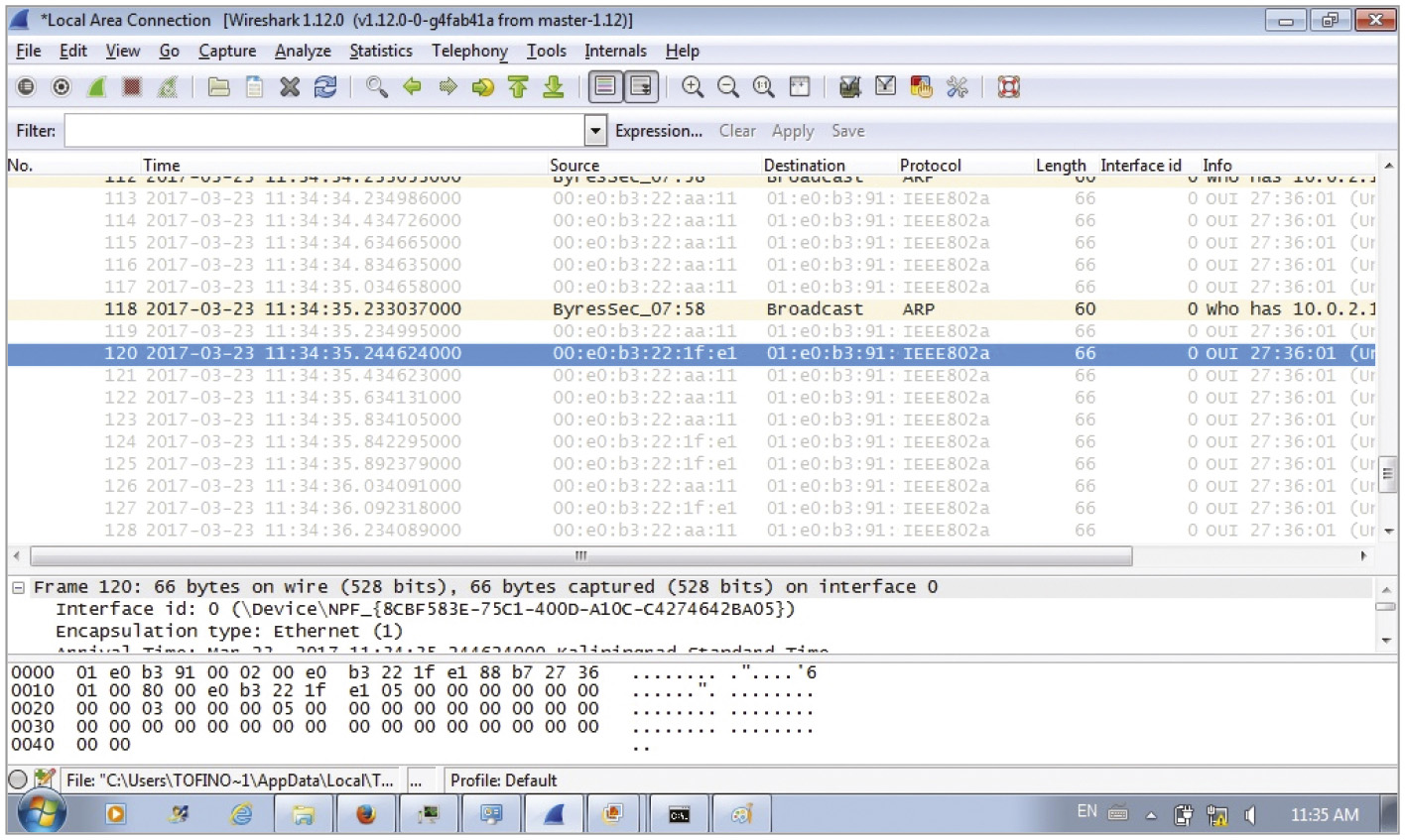Save this capture file icon

point(254,87)
